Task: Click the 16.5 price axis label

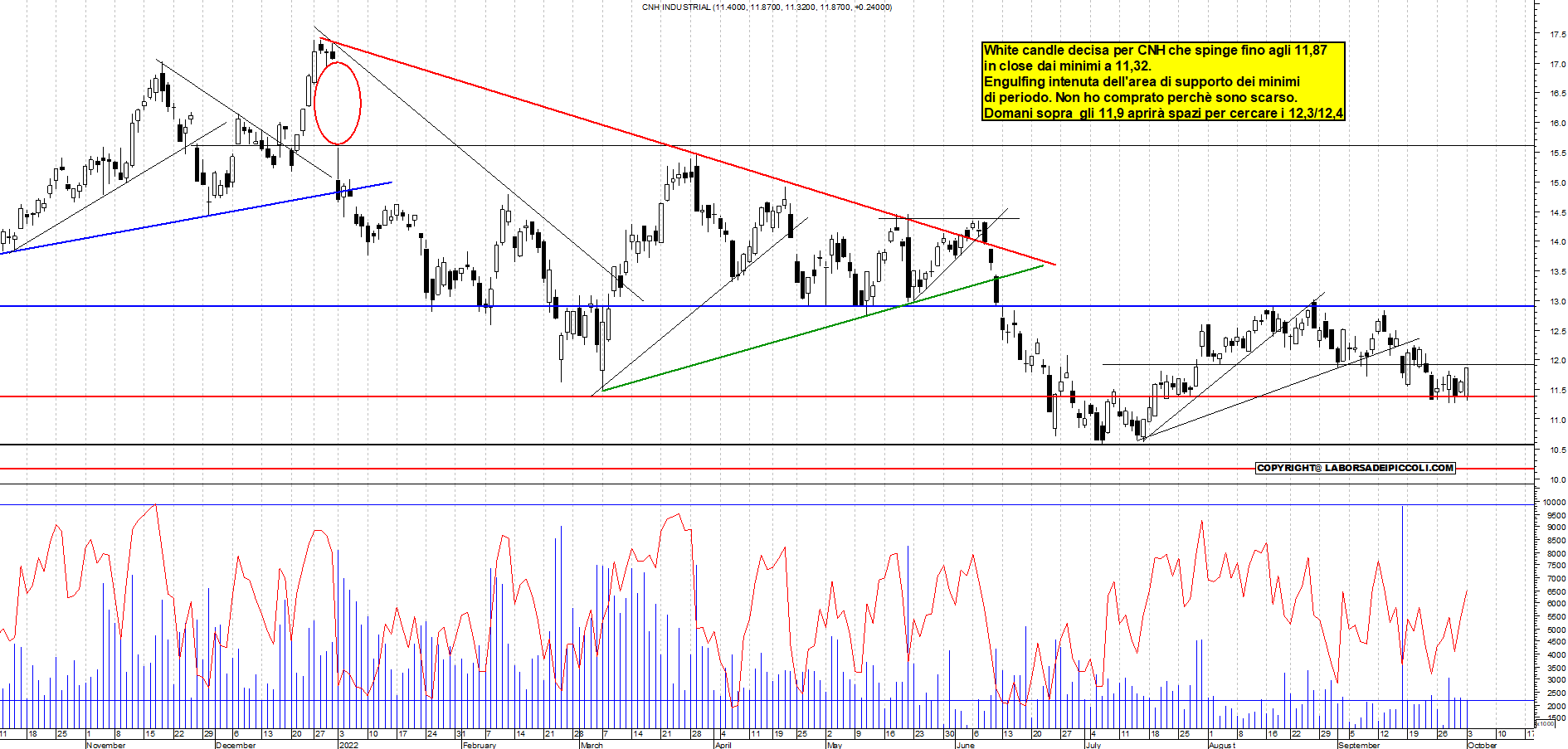Action: click(x=1557, y=94)
